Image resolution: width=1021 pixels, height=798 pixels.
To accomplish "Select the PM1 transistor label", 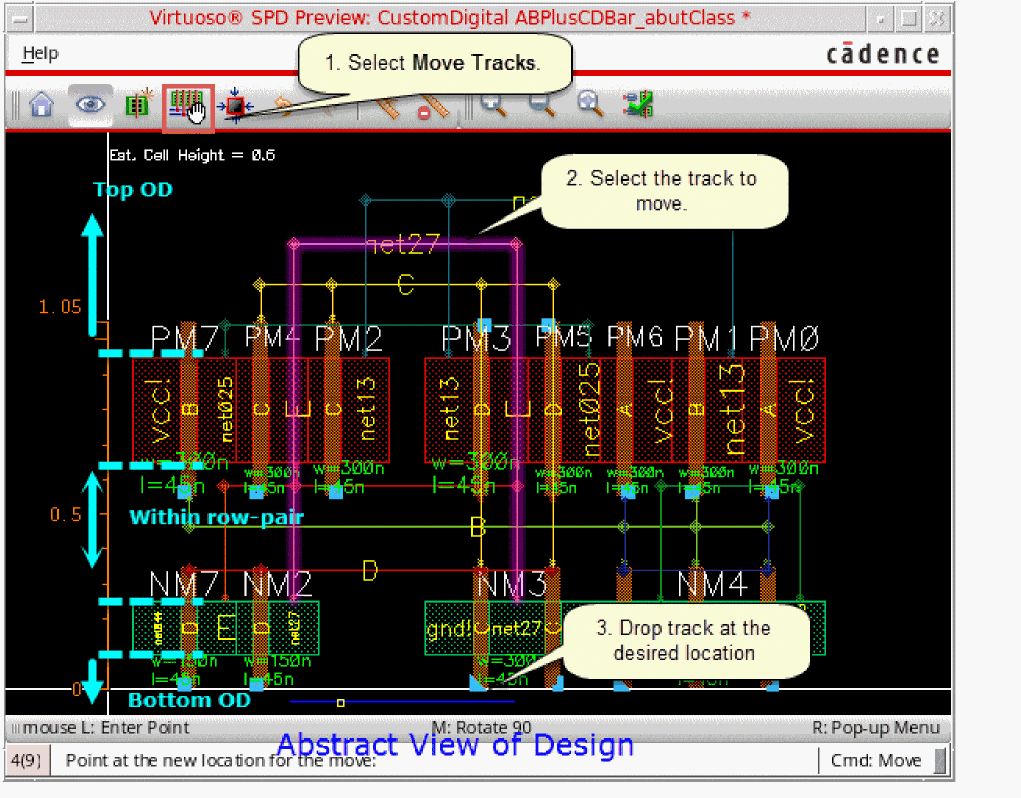I will 706,338.
